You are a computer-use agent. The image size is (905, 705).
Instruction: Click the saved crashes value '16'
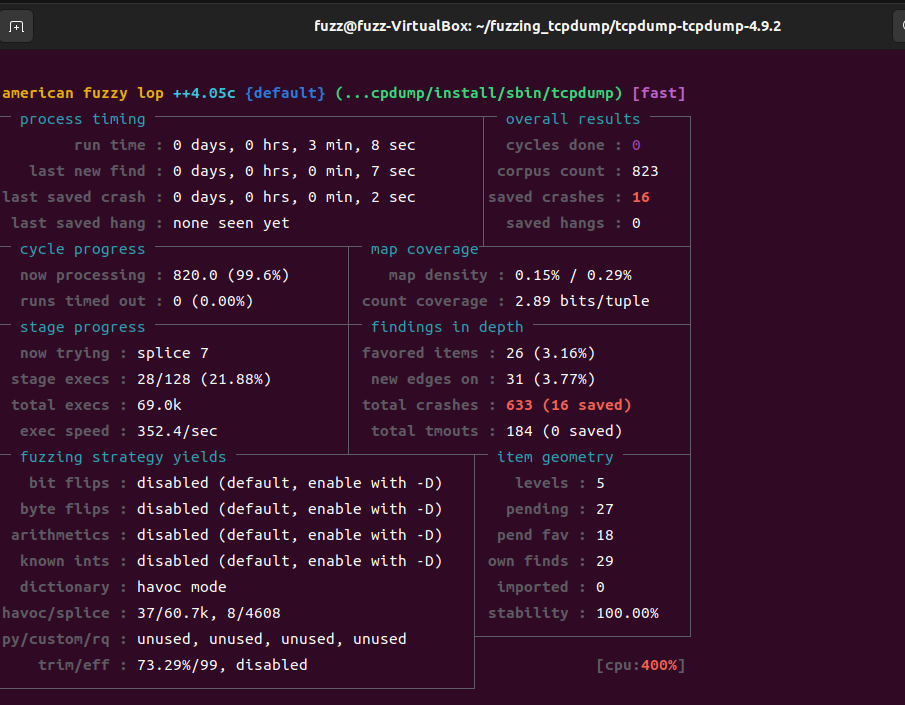[641, 197]
